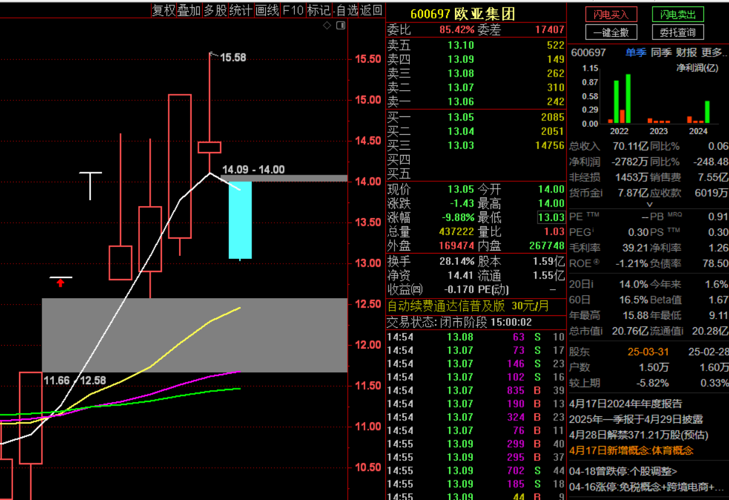729x500 pixels.
Task: Click stock title 600697 欧亚集团
Action: 463,14
